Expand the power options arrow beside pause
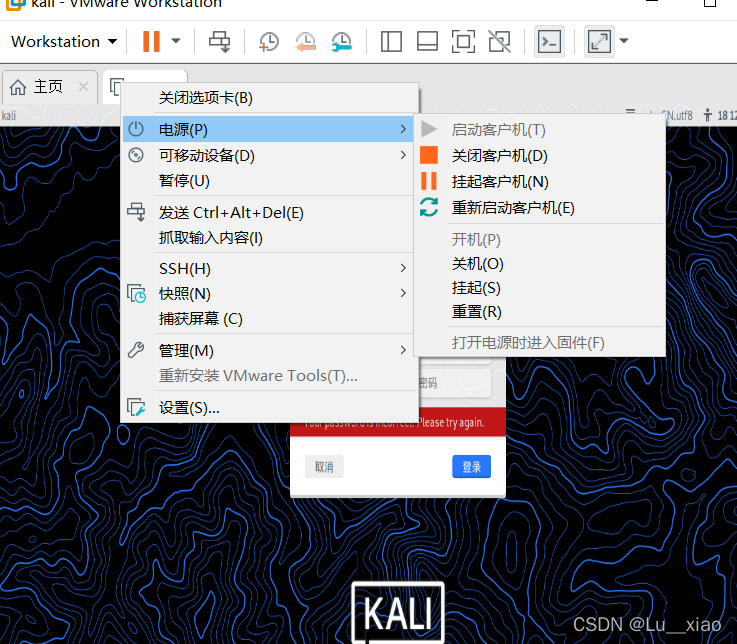This screenshot has height=644, width=737. (x=176, y=41)
